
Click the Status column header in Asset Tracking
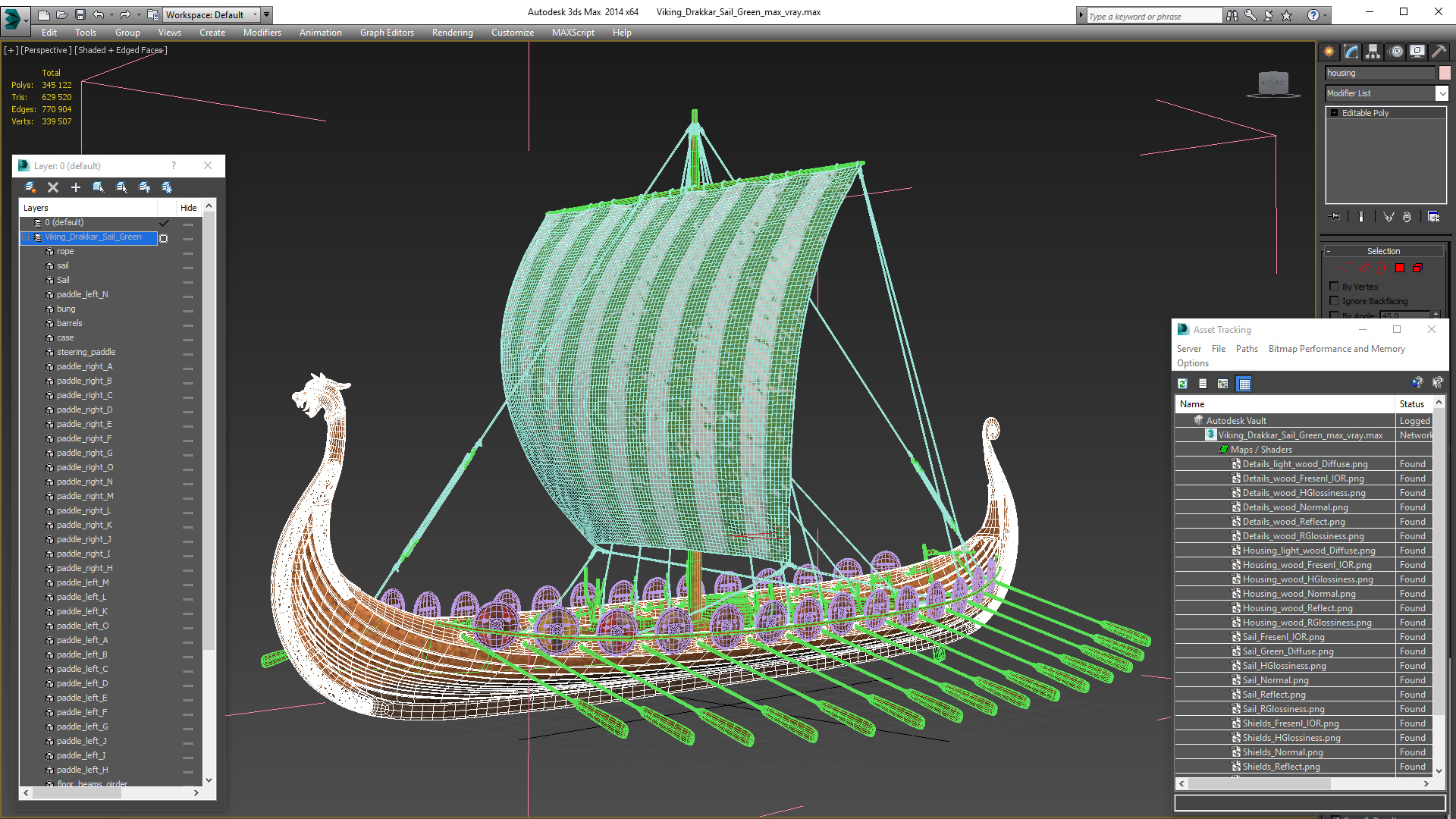coord(1412,404)
